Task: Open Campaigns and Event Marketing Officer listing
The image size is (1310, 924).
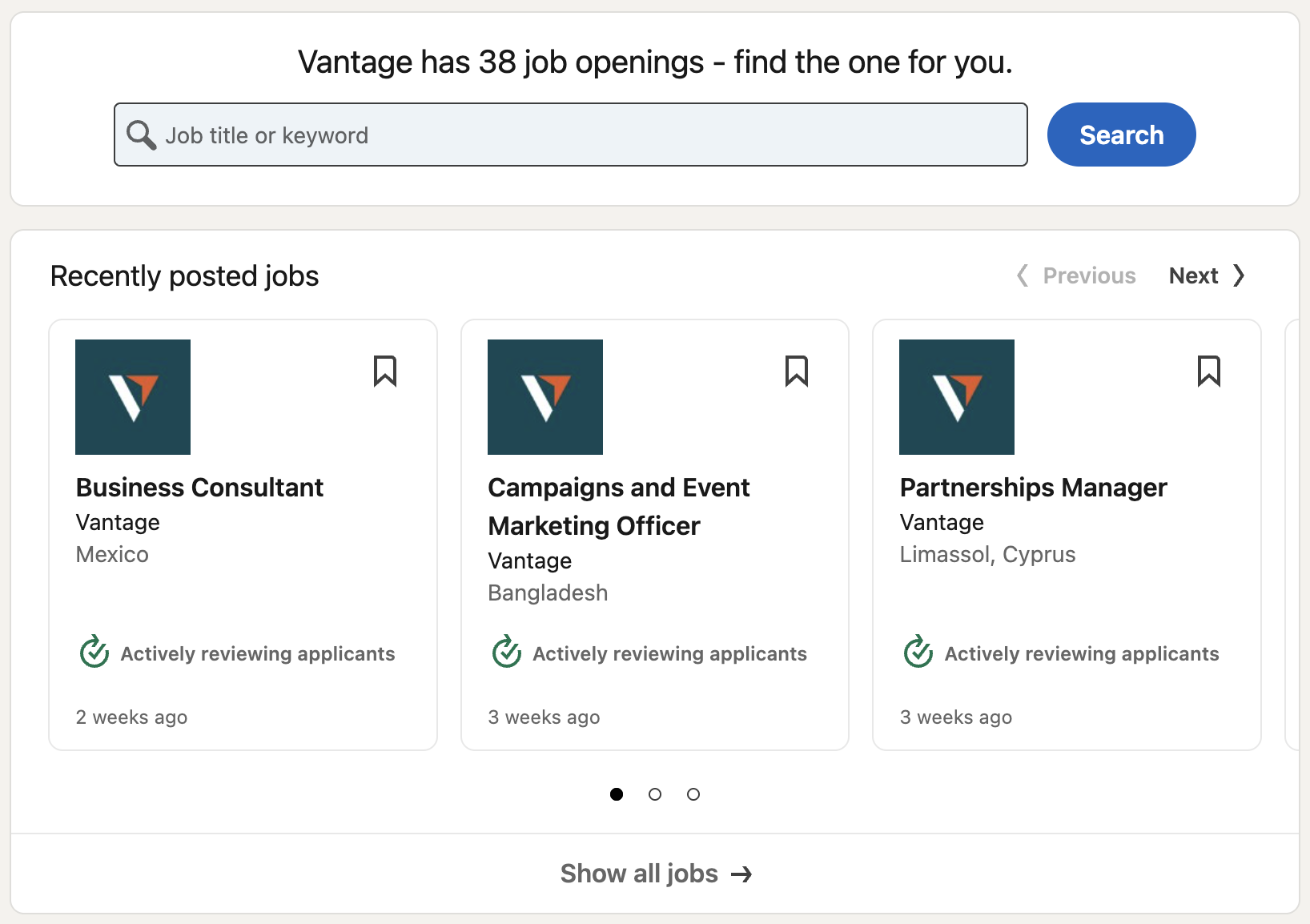Action: click(618, 506)
